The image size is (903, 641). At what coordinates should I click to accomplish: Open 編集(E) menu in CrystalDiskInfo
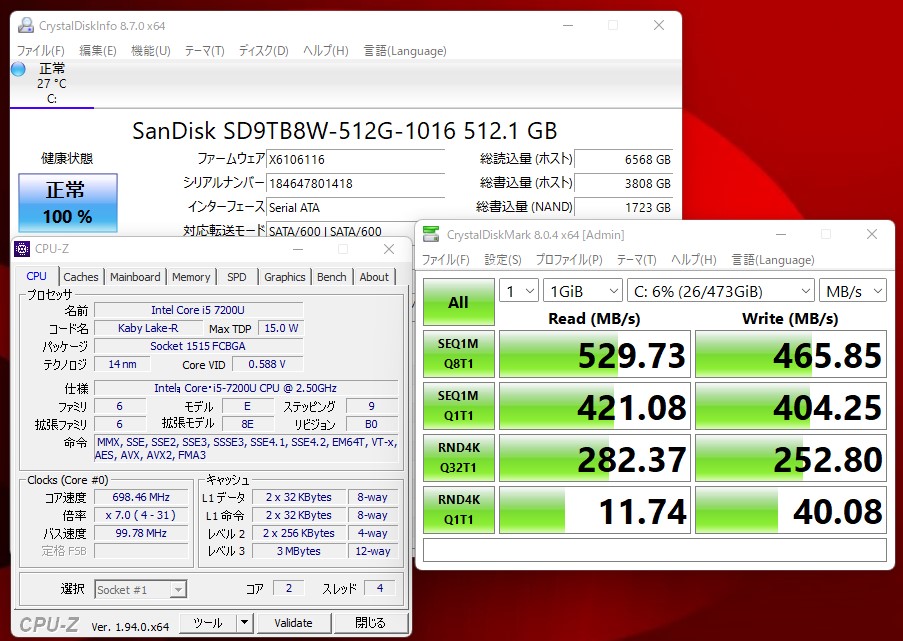98,51
